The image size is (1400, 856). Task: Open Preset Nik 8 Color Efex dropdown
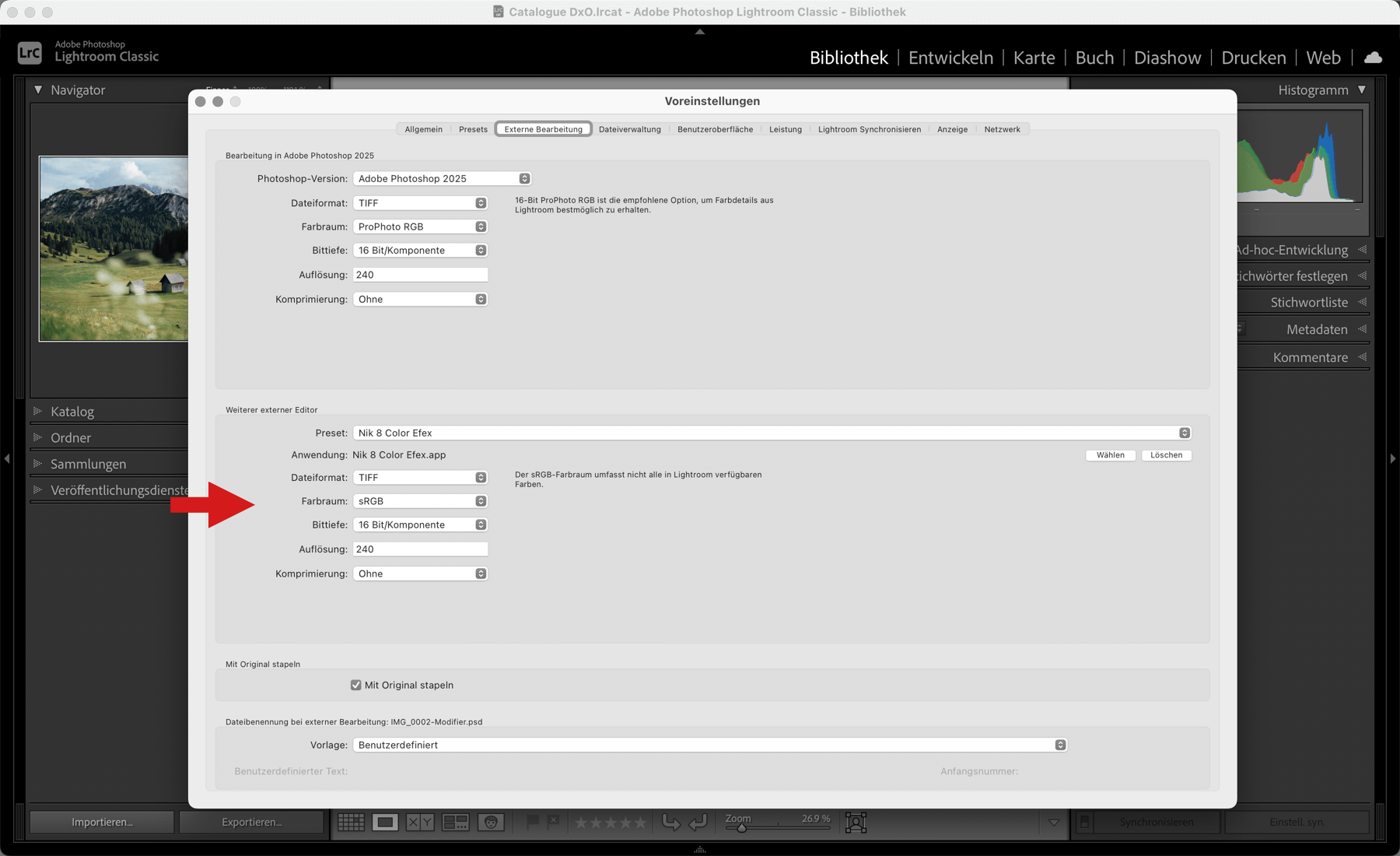[x=772, y=433]
